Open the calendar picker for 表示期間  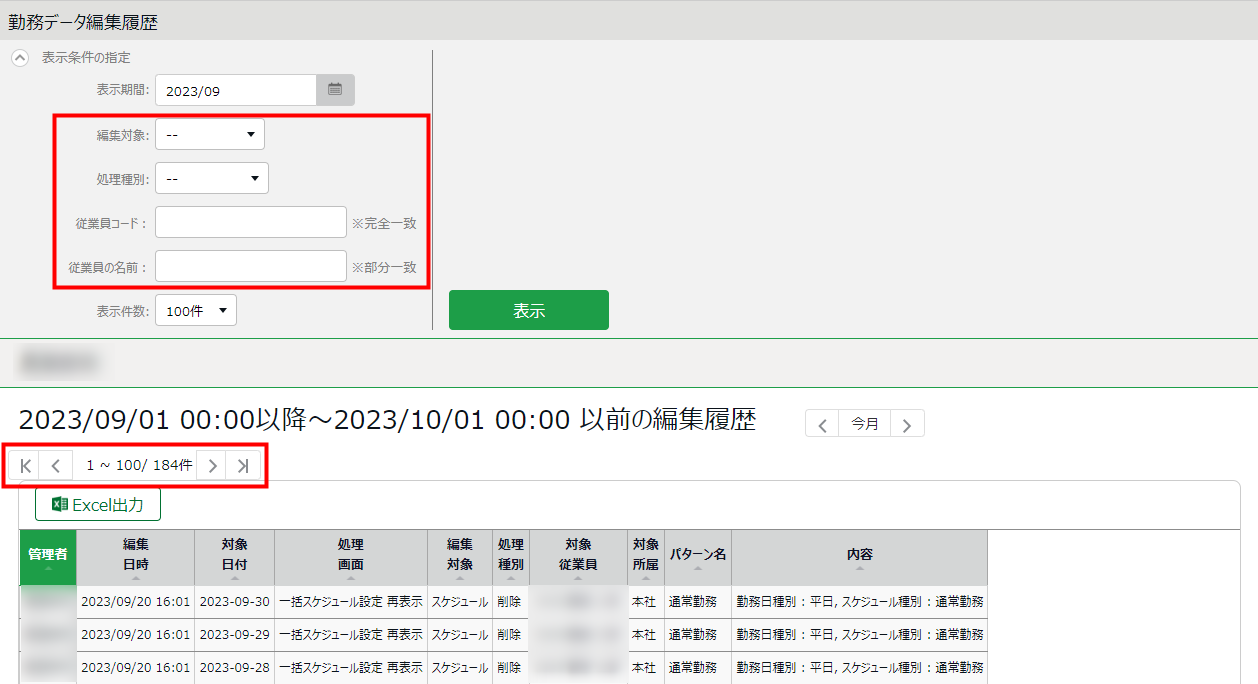pos(335,90)
